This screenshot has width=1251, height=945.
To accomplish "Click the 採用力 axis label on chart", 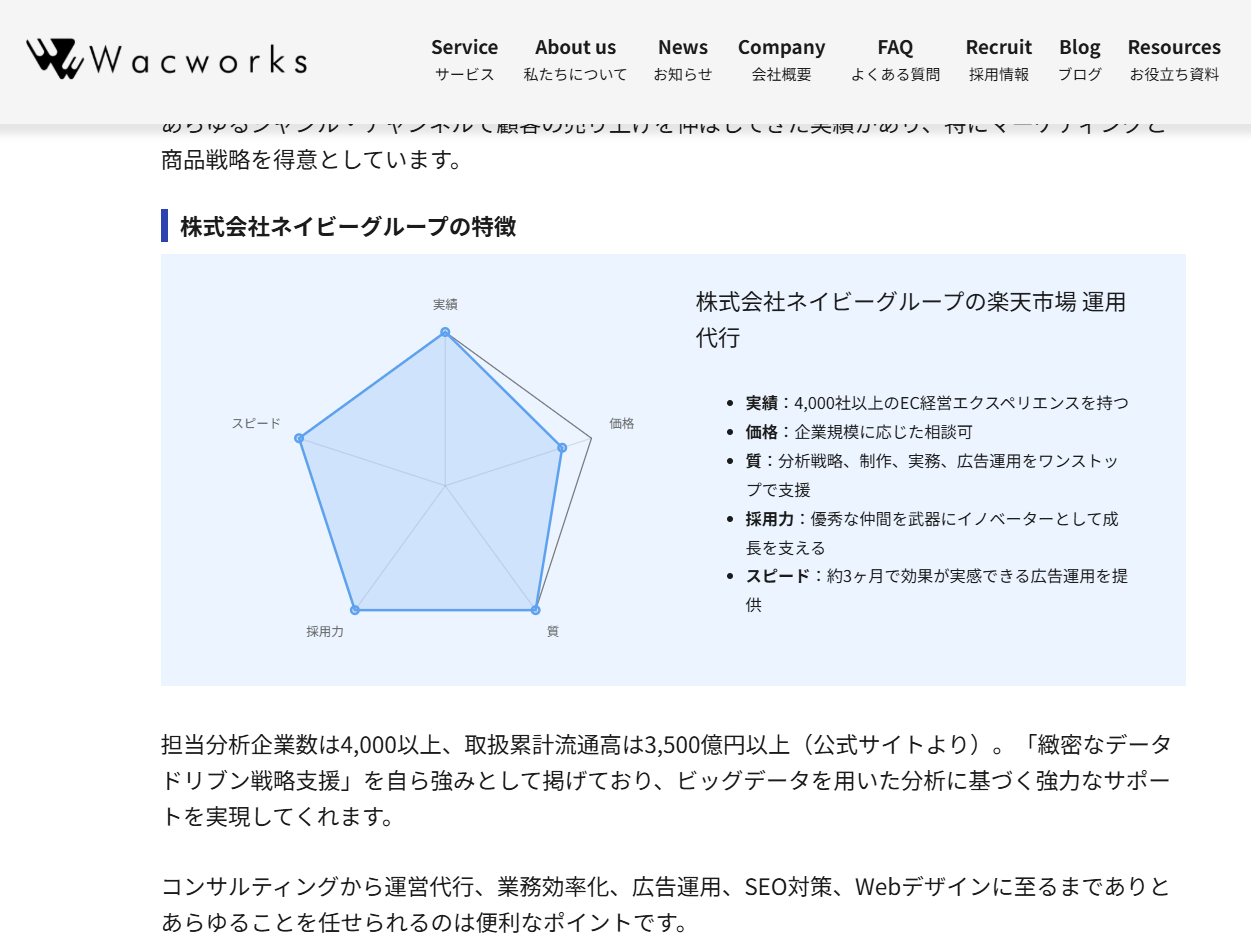I will point(325,632).
